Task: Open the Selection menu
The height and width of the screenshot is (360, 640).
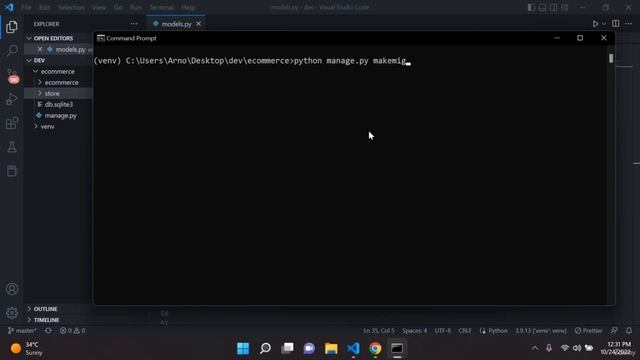Action: pyautogui.click(x=71, y=7)
